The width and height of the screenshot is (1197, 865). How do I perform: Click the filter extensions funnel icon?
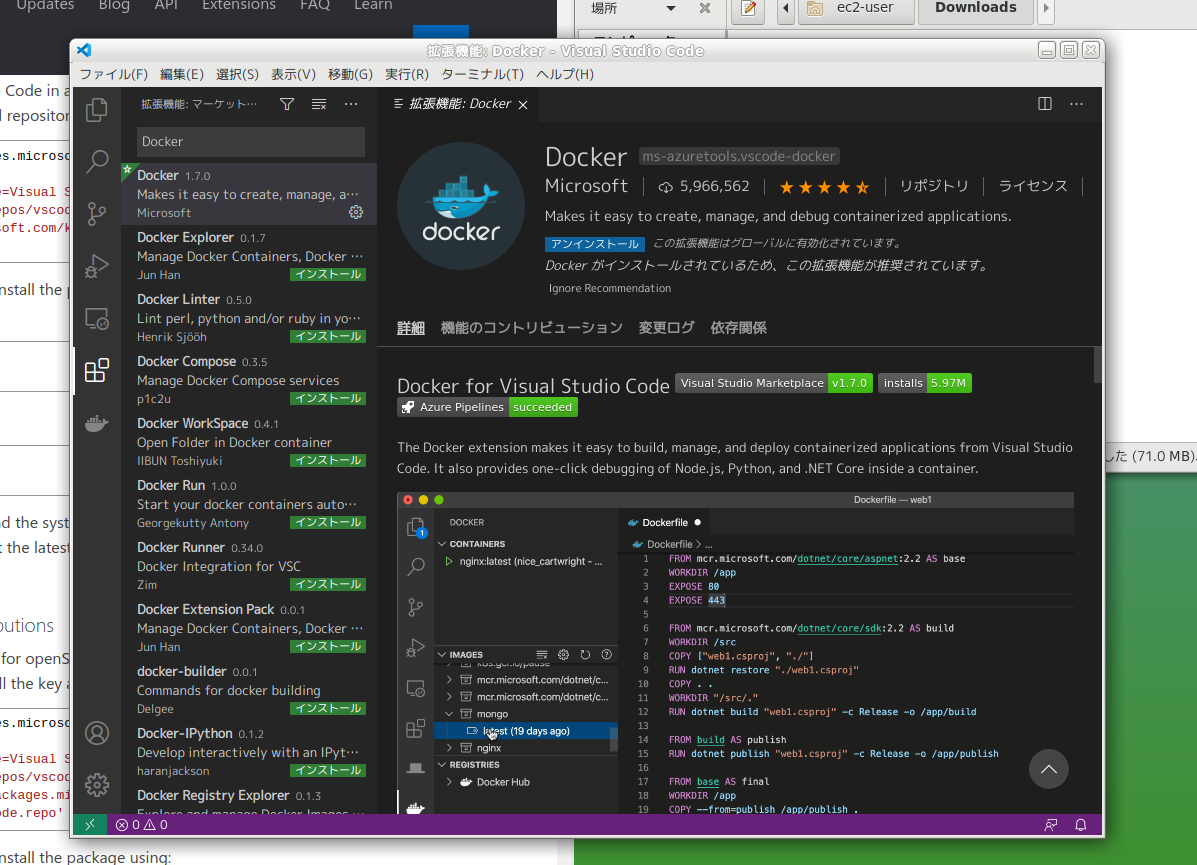point(287,104)
